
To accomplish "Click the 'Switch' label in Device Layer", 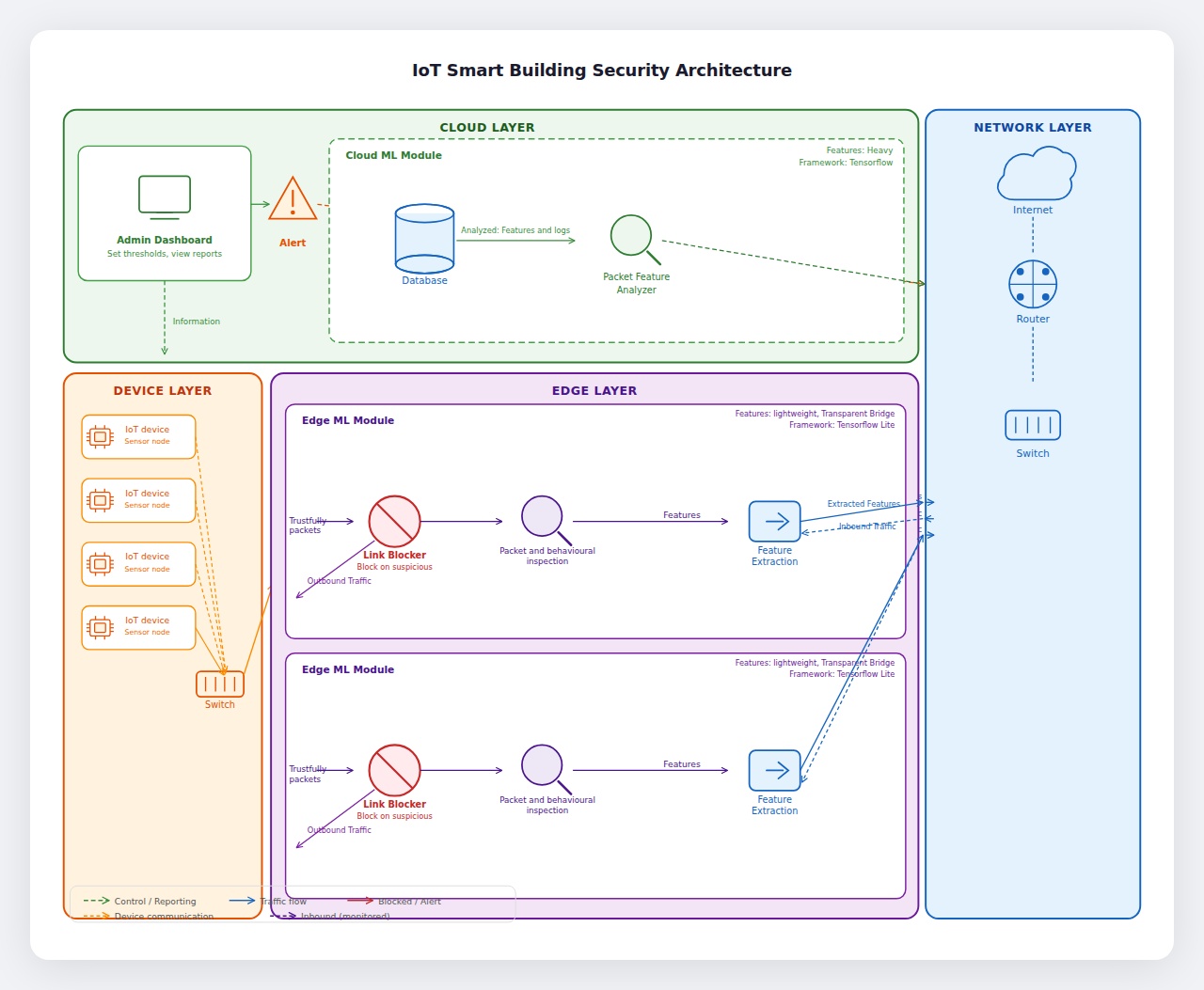I will pyautogui.click(x=220, y=705).
